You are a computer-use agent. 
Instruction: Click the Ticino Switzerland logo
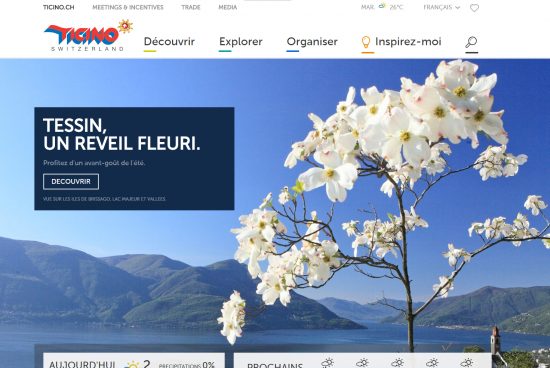(88, 35)
